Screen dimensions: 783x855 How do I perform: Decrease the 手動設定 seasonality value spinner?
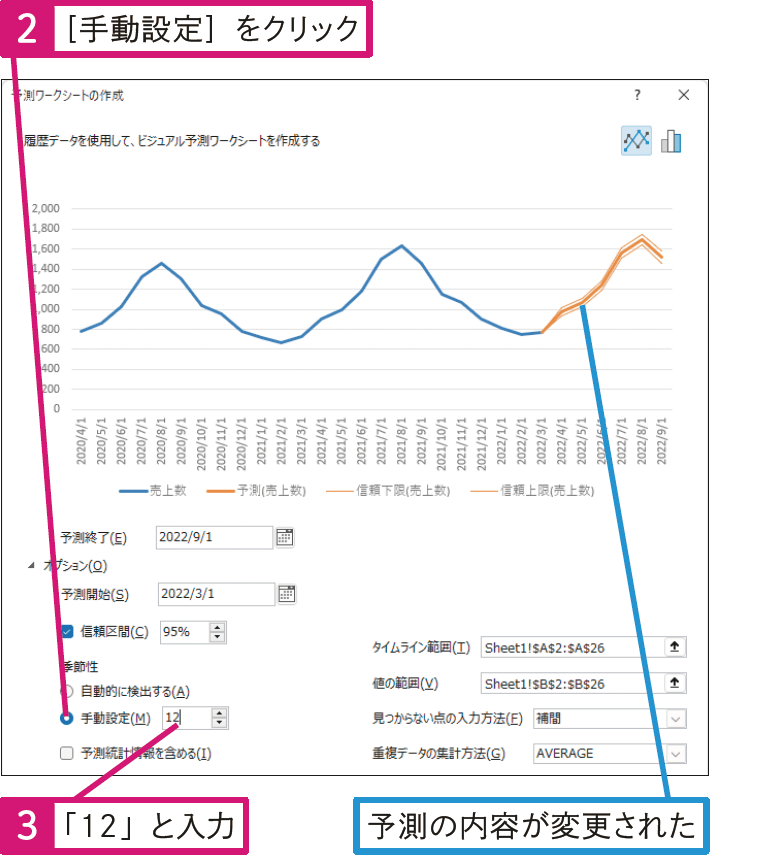pyautogui.click(x=219, y=723)
